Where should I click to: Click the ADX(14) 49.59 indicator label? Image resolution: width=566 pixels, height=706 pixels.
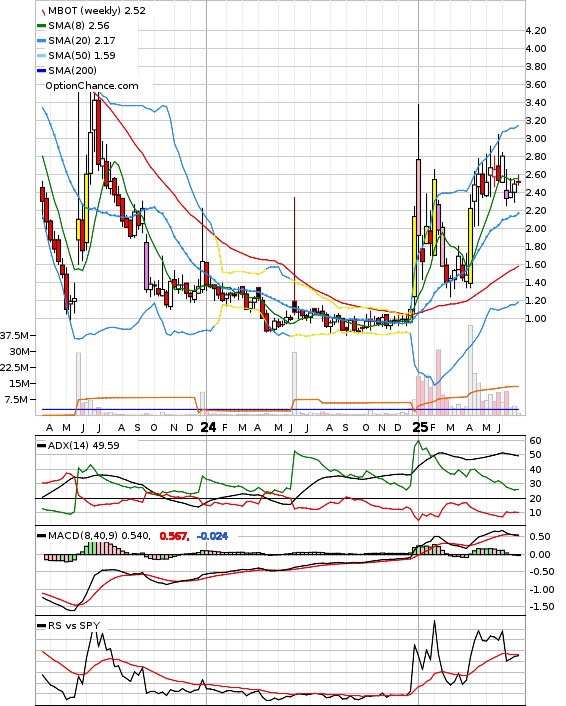coord(83,445)
